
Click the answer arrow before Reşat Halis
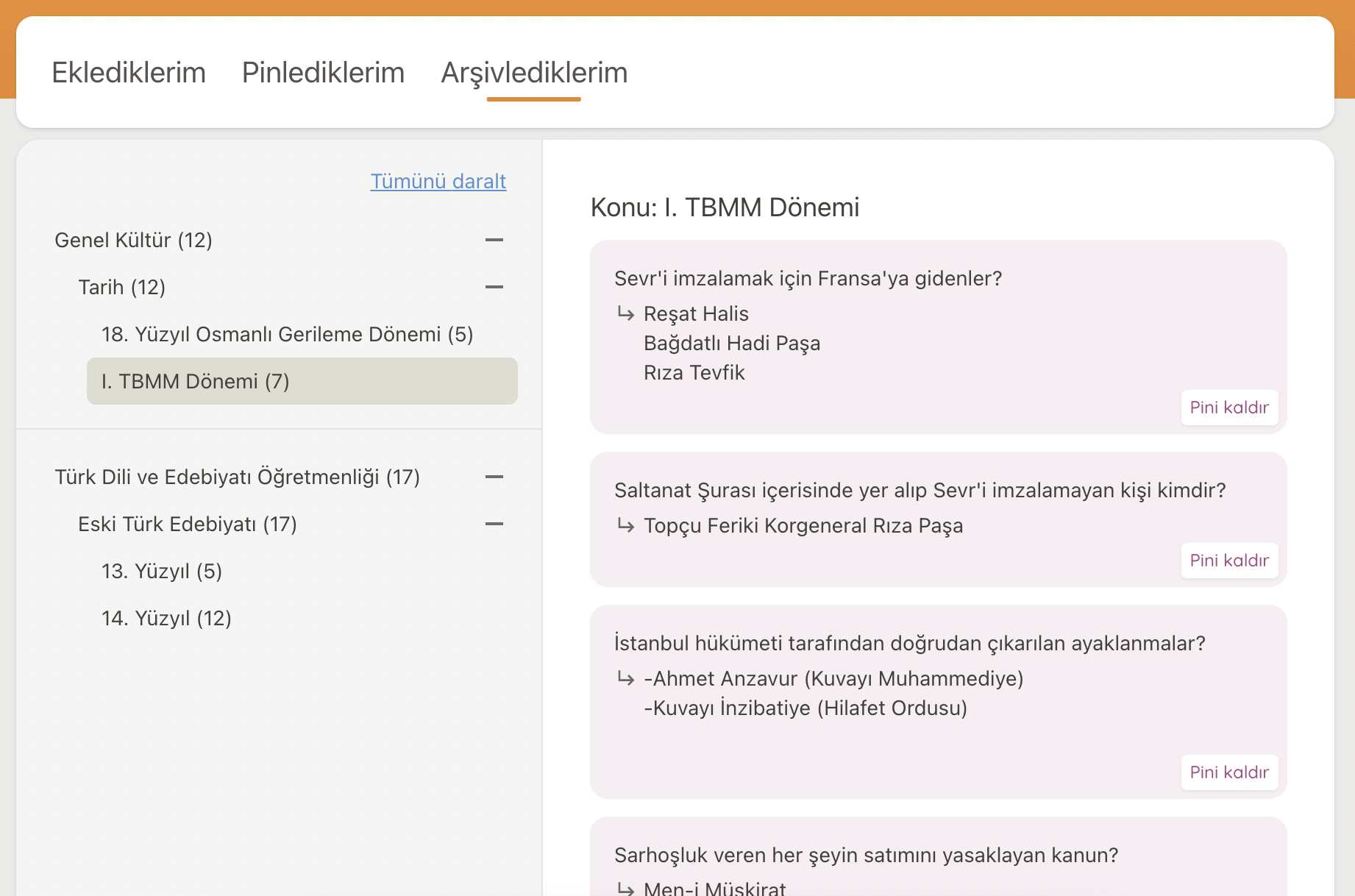[x=626, y=314]
